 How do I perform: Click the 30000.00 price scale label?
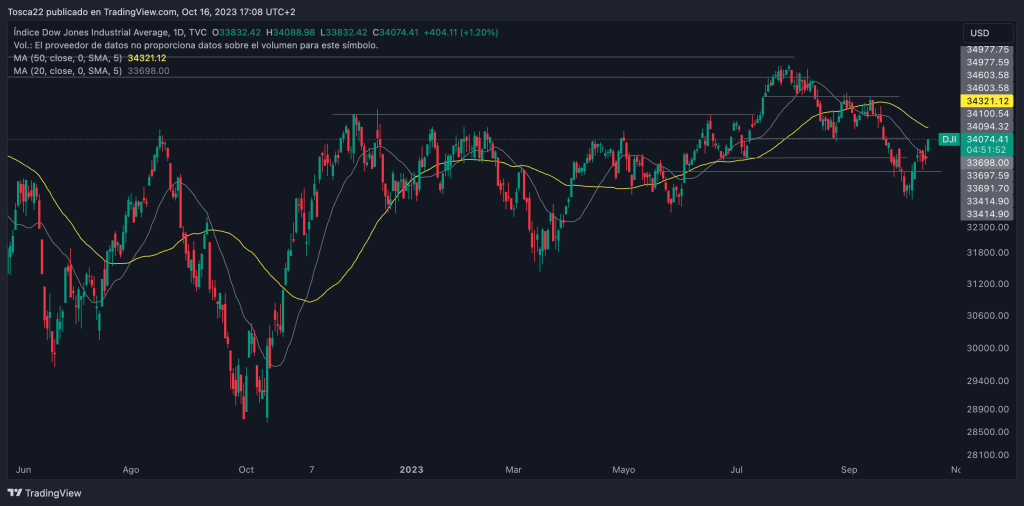(987, 348)
